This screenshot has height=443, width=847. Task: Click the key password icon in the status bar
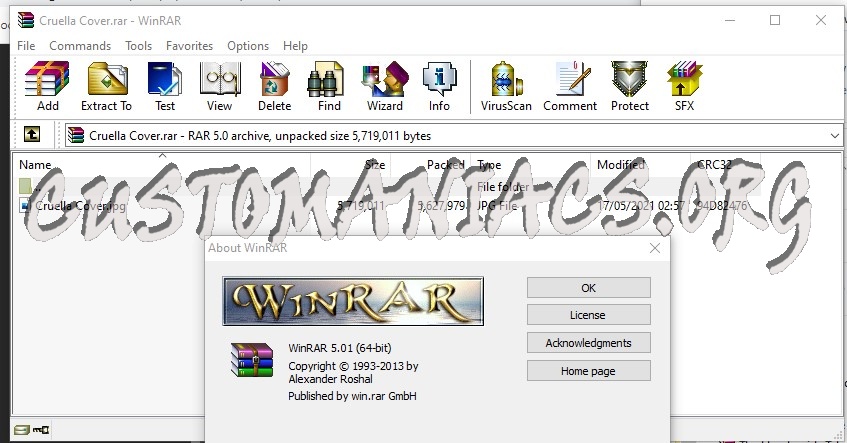click(x=41, y=430)
